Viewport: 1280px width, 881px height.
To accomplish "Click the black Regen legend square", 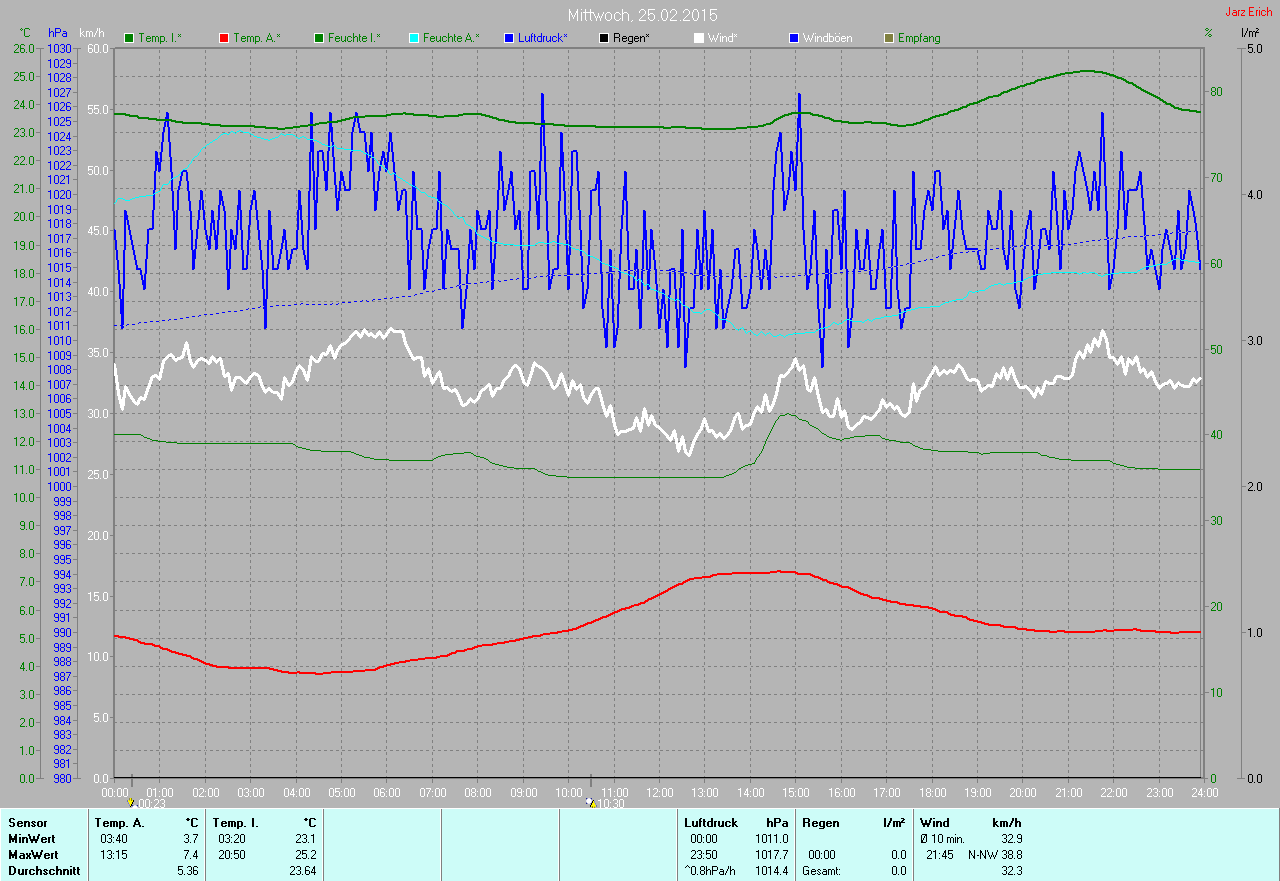I will [x=603, y=38].
